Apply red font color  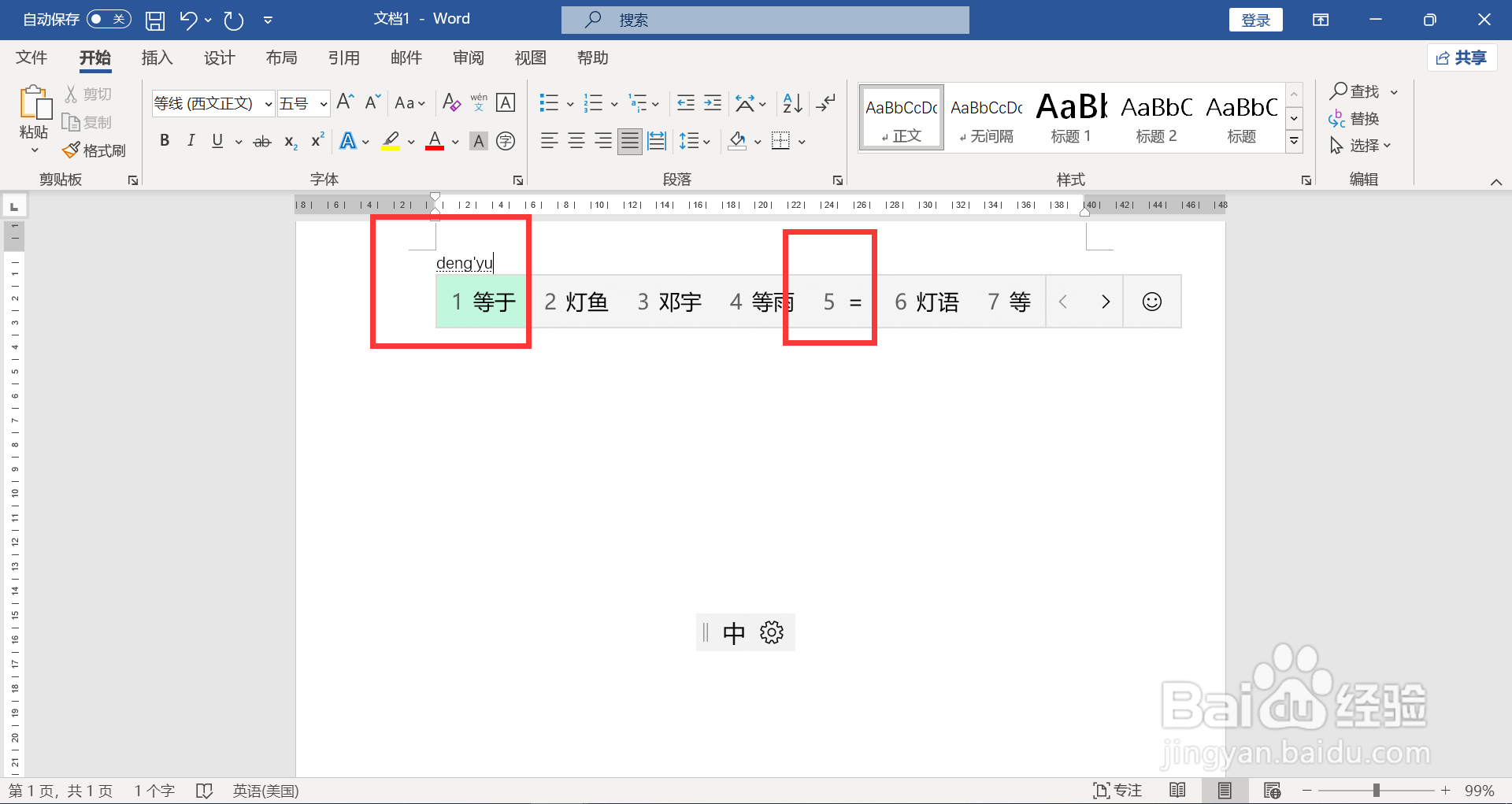(x=435, y=141)
